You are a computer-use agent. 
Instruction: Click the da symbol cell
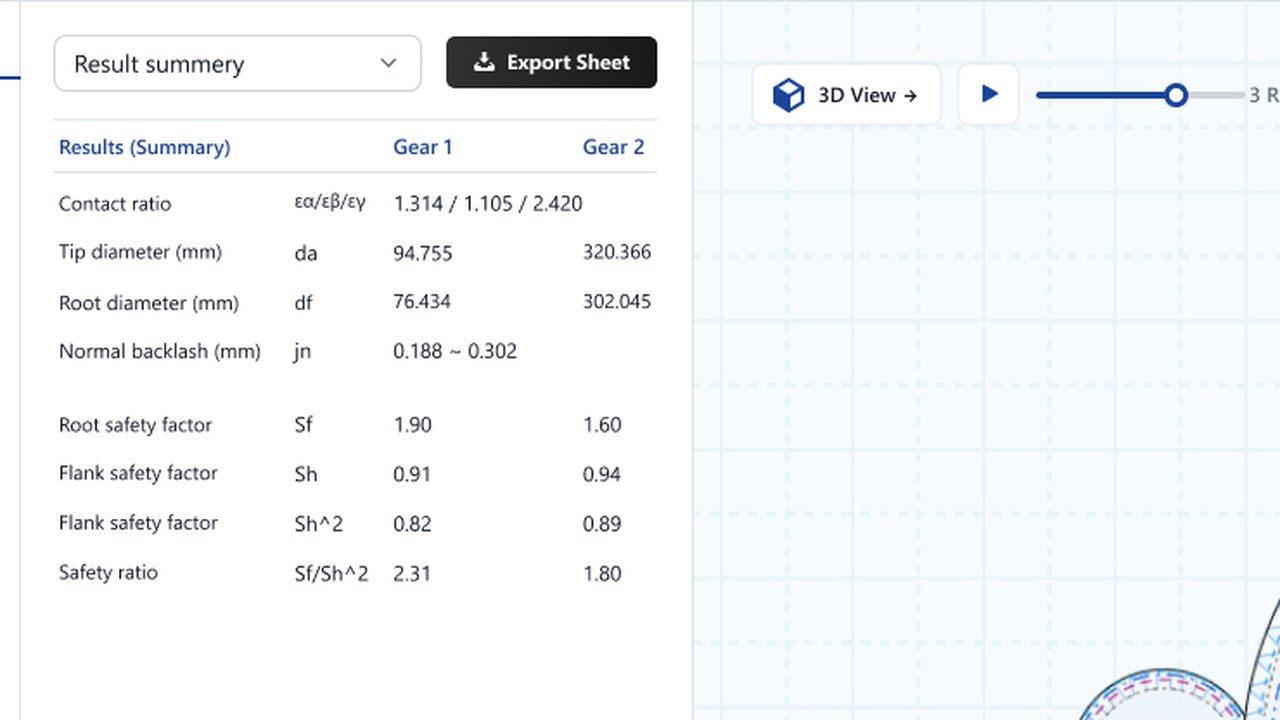[x=306, y=254]
